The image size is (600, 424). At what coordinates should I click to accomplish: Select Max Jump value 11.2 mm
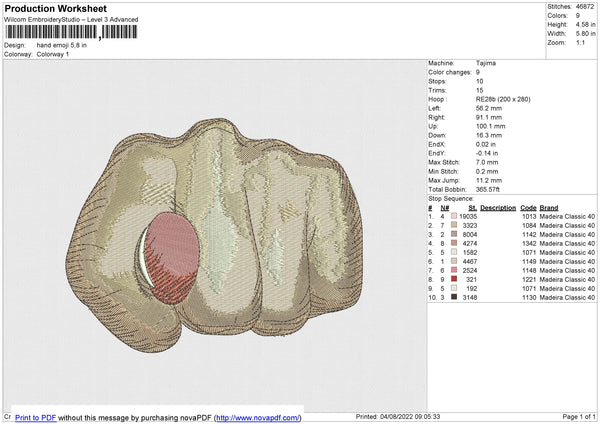(x=489, y=180)
